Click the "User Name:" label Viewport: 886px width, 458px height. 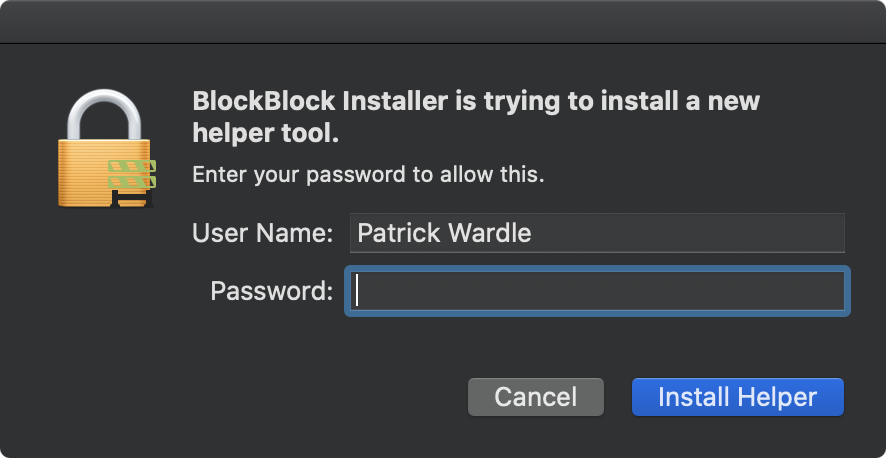(263, 233)
